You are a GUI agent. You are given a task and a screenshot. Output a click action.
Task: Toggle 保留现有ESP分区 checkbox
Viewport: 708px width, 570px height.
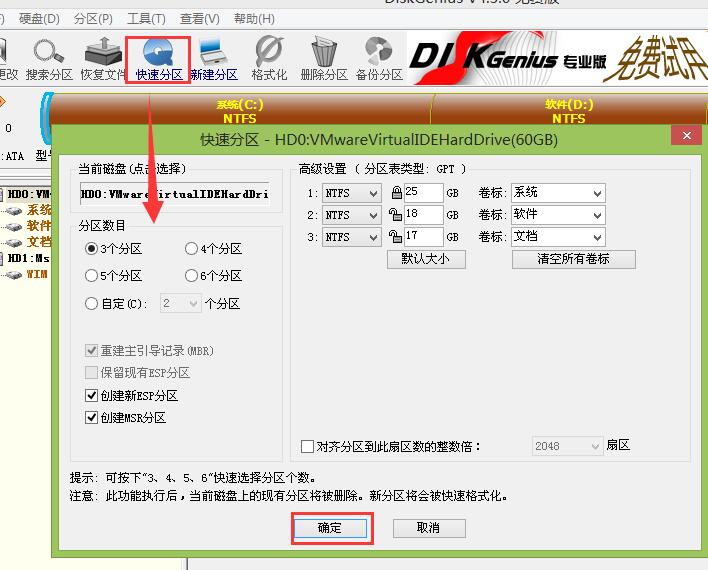click(x=91, y=373)
